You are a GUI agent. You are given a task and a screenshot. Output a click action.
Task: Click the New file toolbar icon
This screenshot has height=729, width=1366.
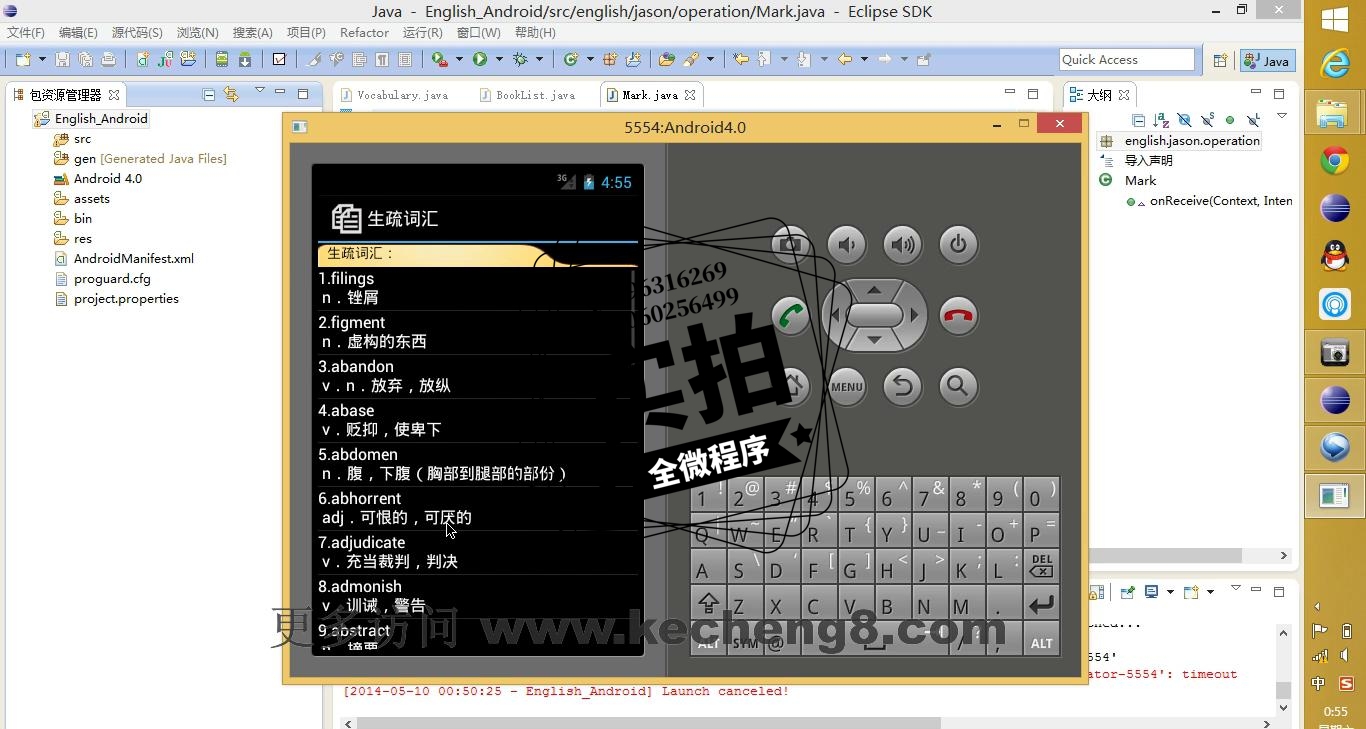[x=23, y=59]
